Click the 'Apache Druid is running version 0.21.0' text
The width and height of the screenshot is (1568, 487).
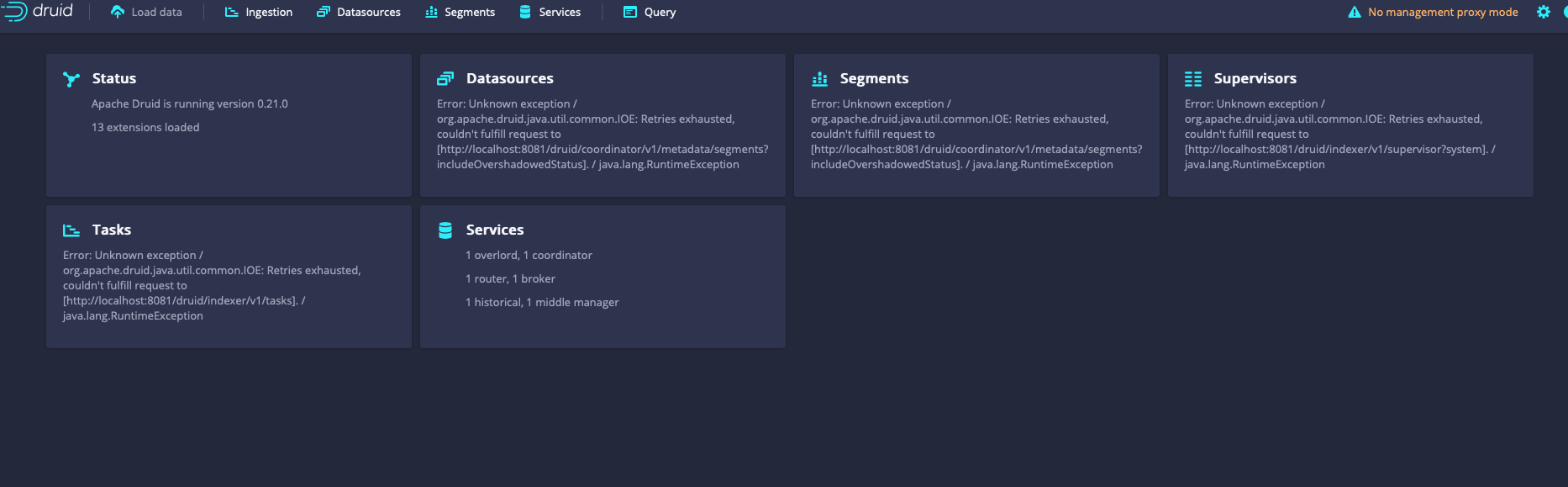pyautogui.click(x=190, y=103)
